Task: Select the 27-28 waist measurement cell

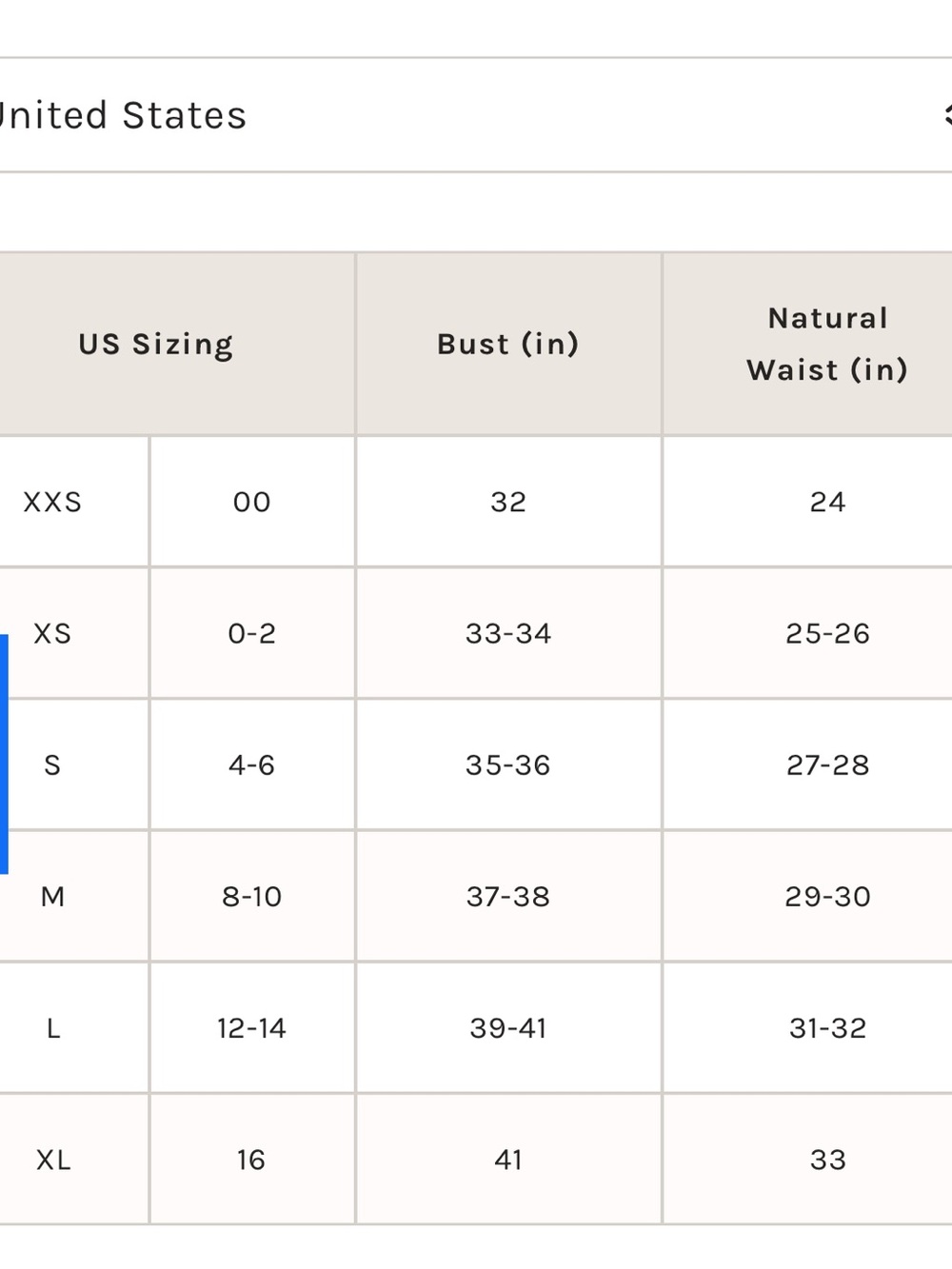Action: [x=827, y=764]
